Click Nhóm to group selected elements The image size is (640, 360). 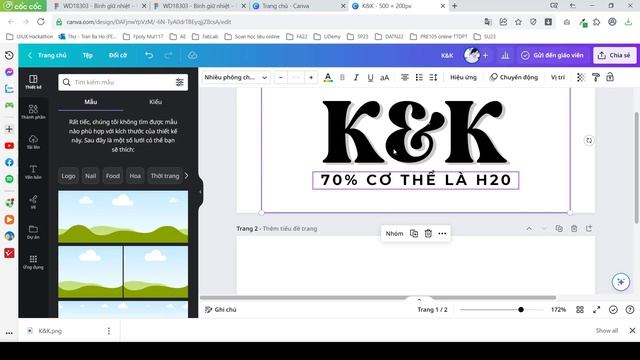(394, 233)
